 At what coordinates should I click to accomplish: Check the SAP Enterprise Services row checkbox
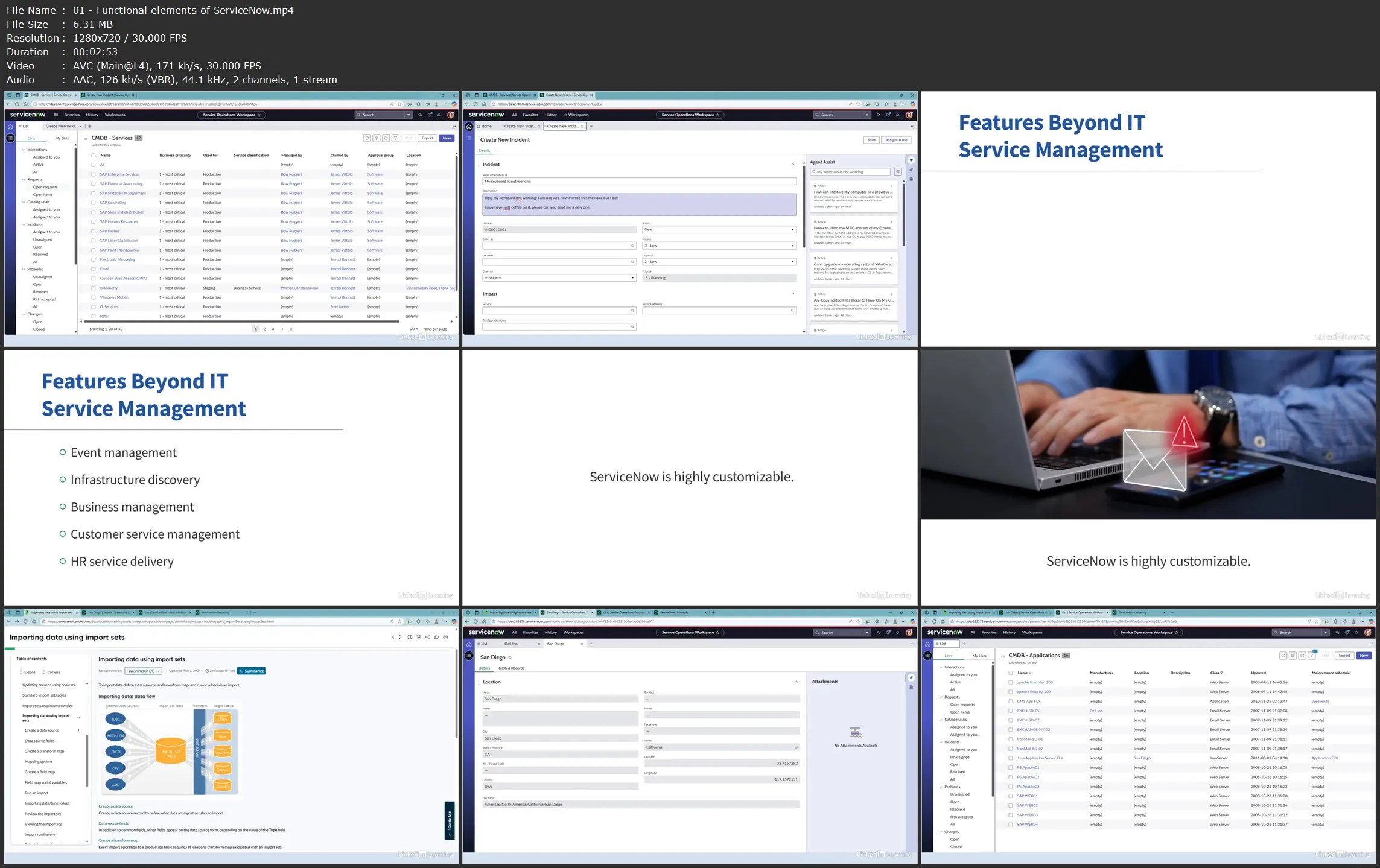(x=94, y=174)
